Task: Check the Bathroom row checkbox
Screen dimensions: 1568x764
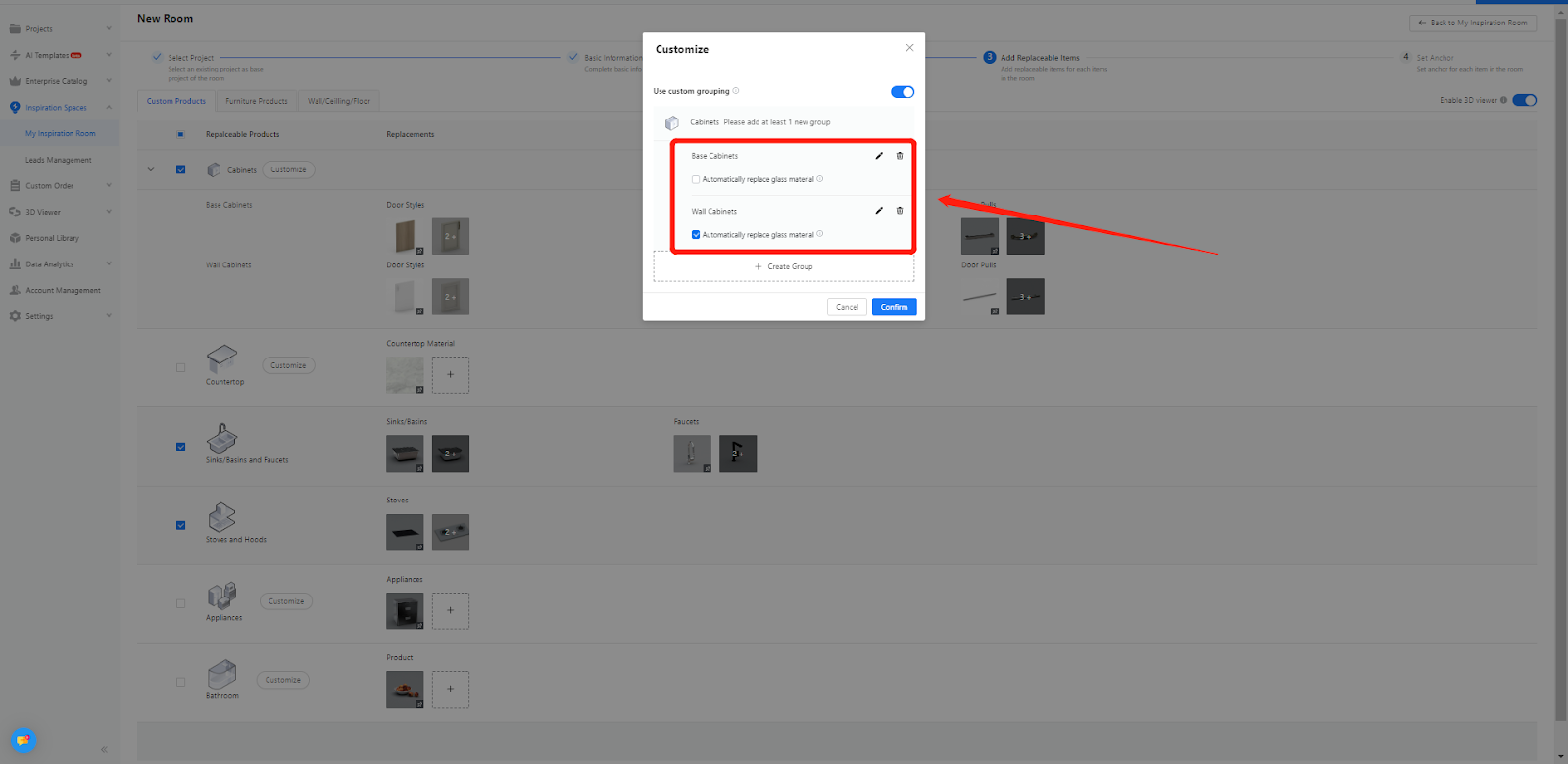Action: click(x=180, y=682)
